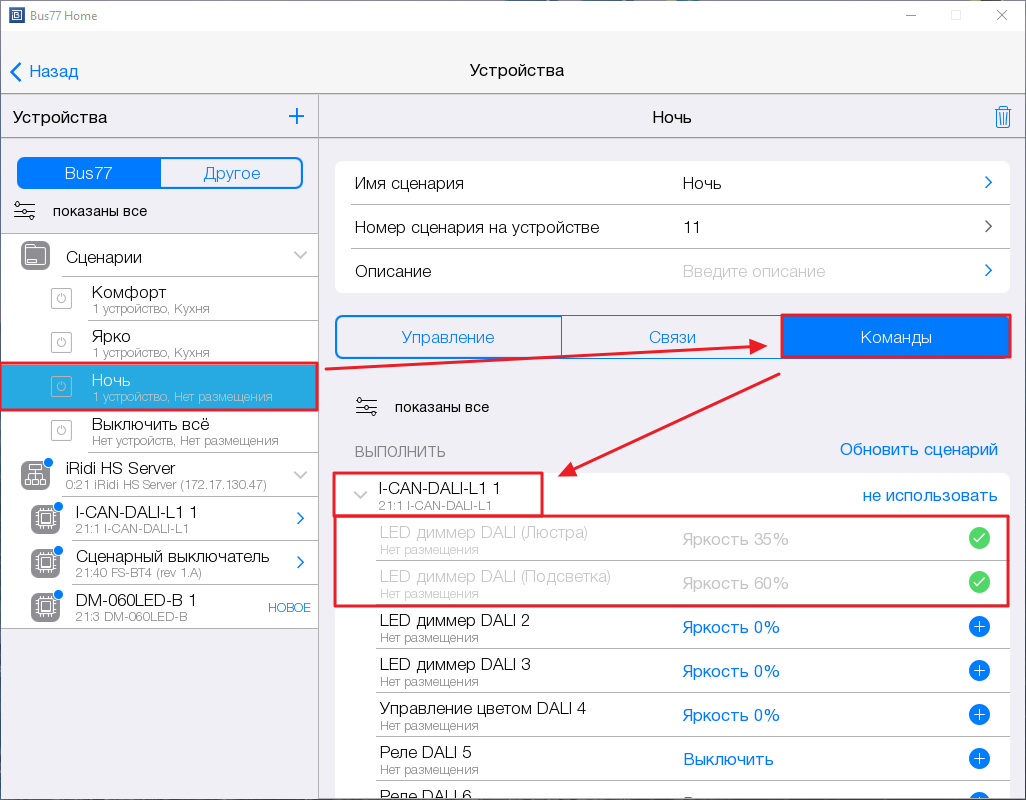This screenshot has height=800, width=1026.
Task: Add LED диммер DALI 2 with plus icon
Action: point(979,627)
